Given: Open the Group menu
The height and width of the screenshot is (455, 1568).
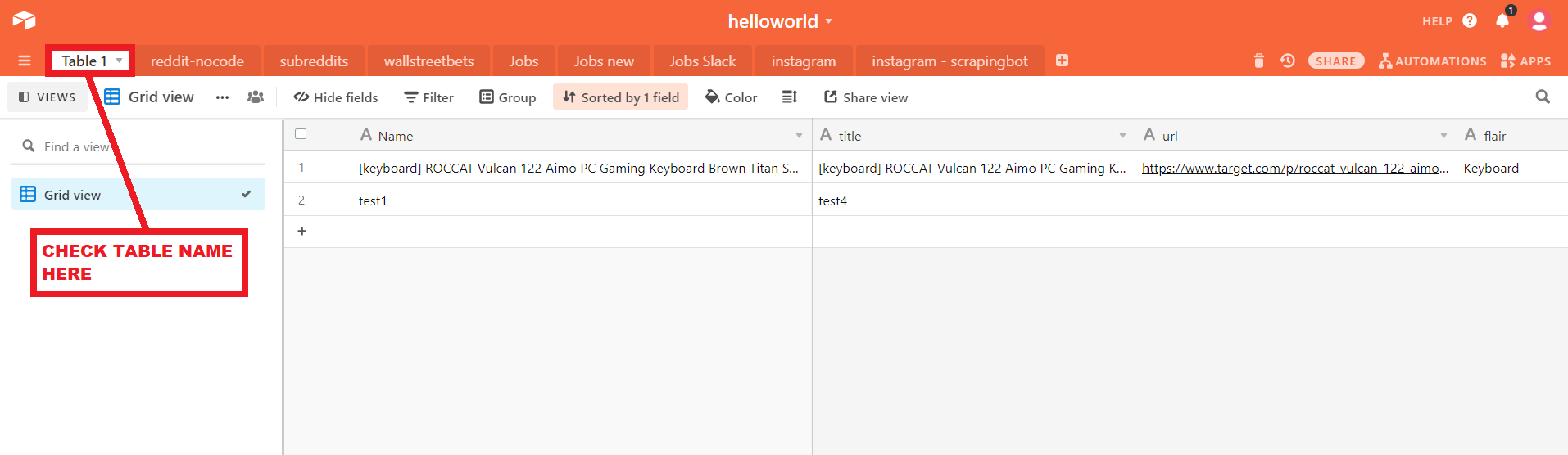Looking at the screenshot, I should [x=508, y=97].
